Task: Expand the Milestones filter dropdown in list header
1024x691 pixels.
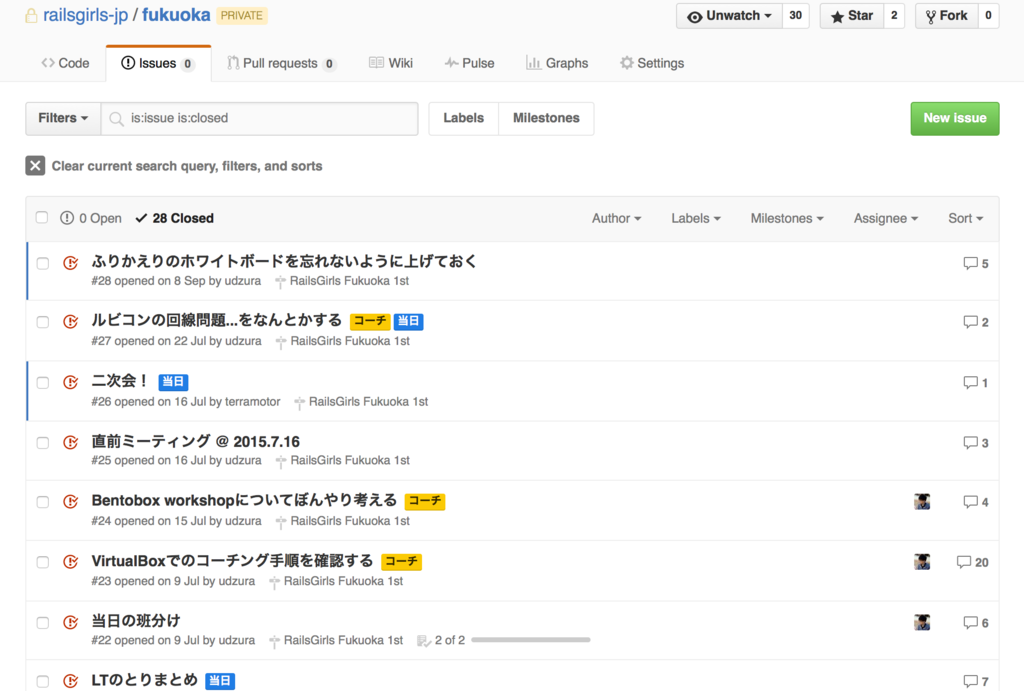Action: tap(787, 218)
